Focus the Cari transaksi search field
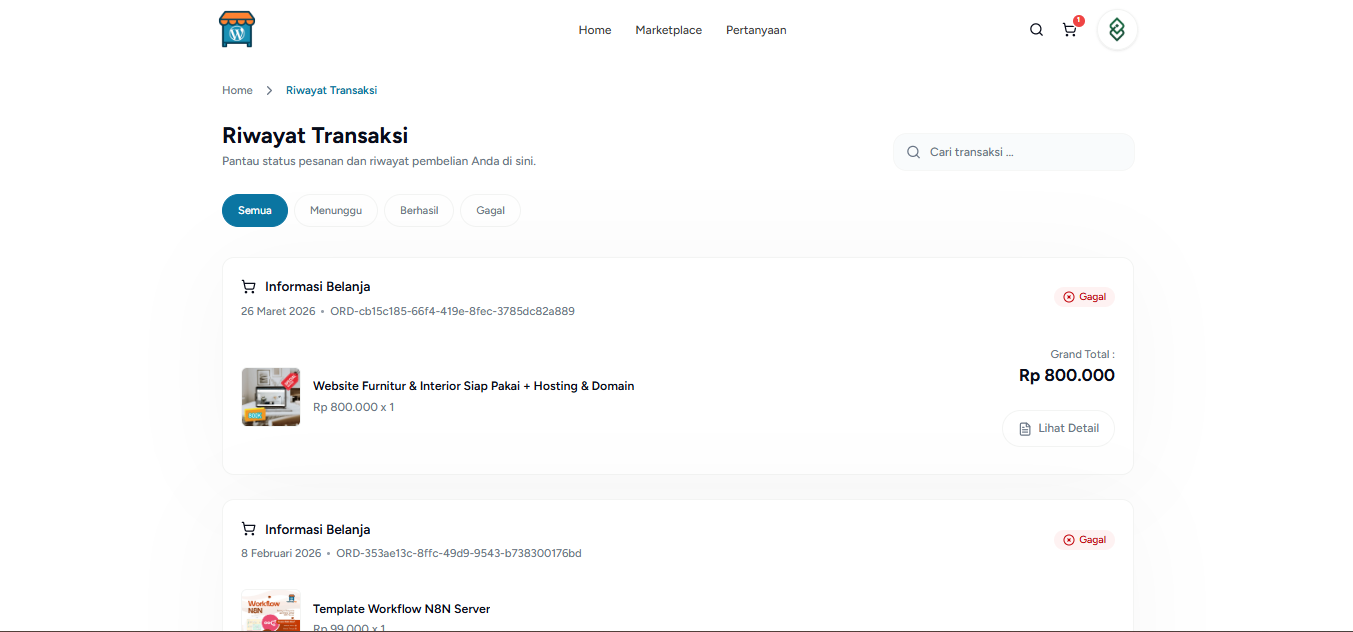The width and height of the screenshot is (1353, 632). (x=1025, y=152)
